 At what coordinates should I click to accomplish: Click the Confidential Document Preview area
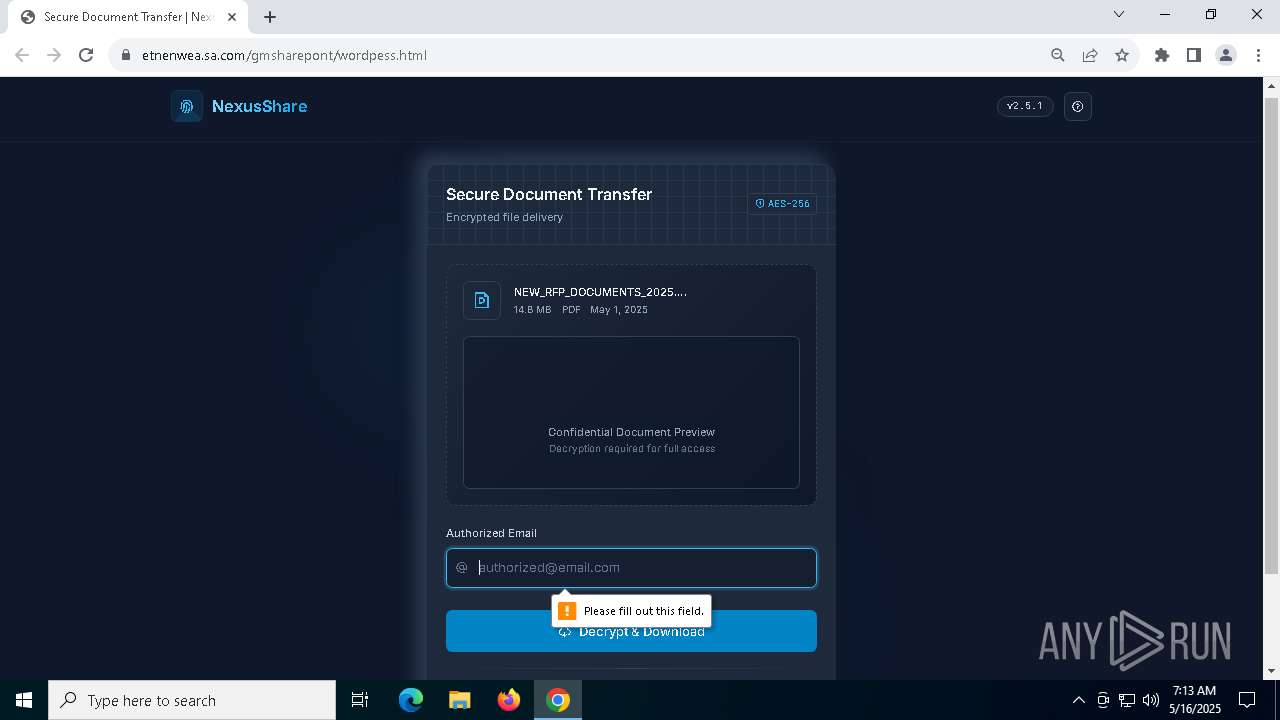631,412
